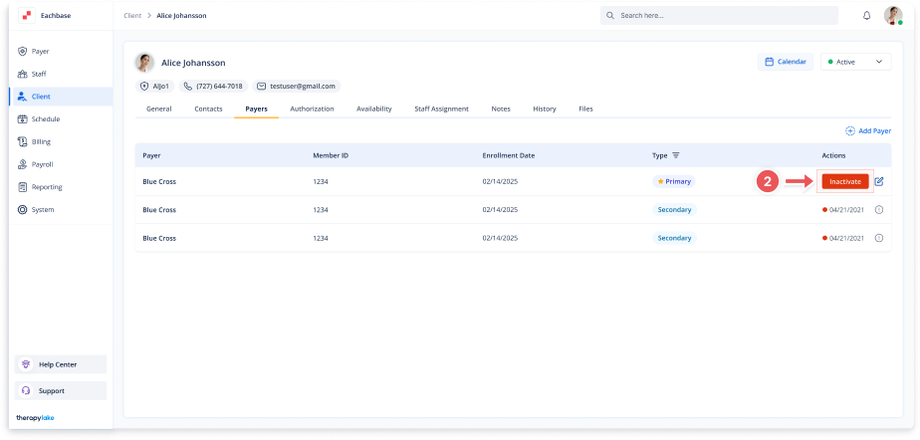
Task: Open the Calendar button
Action: click(785, 62)
